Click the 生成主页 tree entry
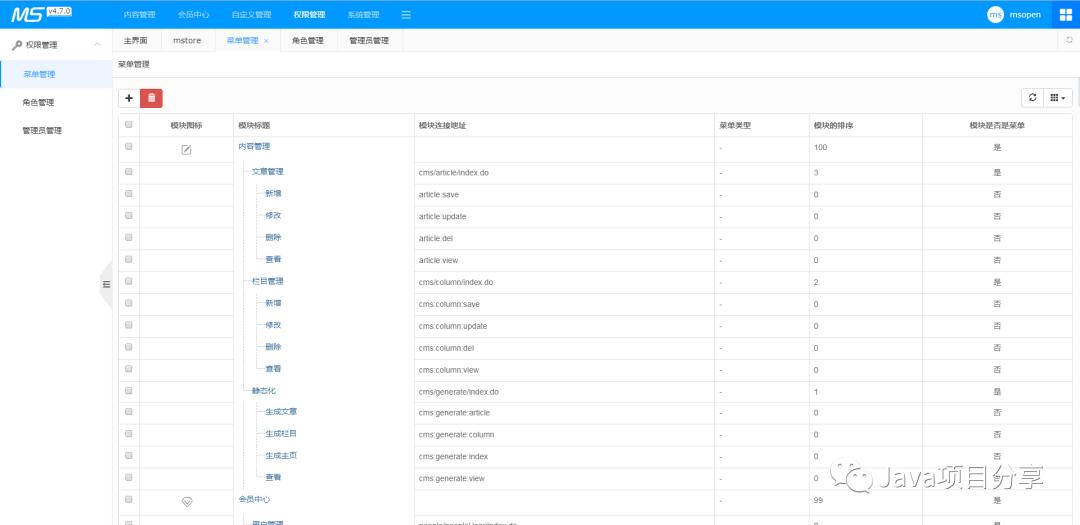This screenshot has height=525, width=1080. 281,455
